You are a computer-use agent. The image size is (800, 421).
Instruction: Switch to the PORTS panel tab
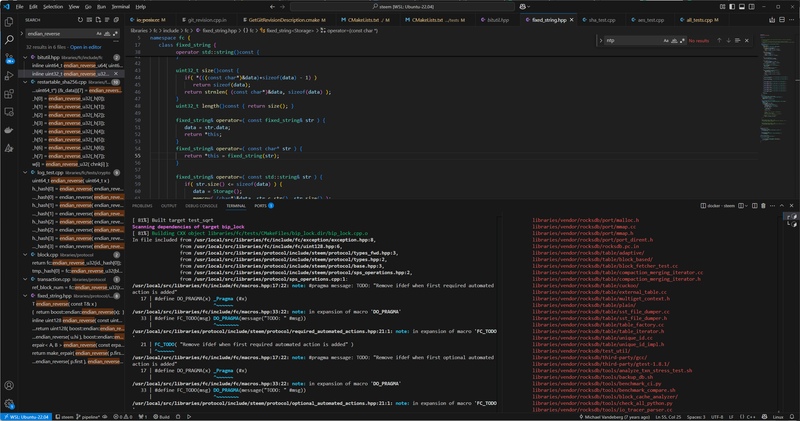click(264, 206)
